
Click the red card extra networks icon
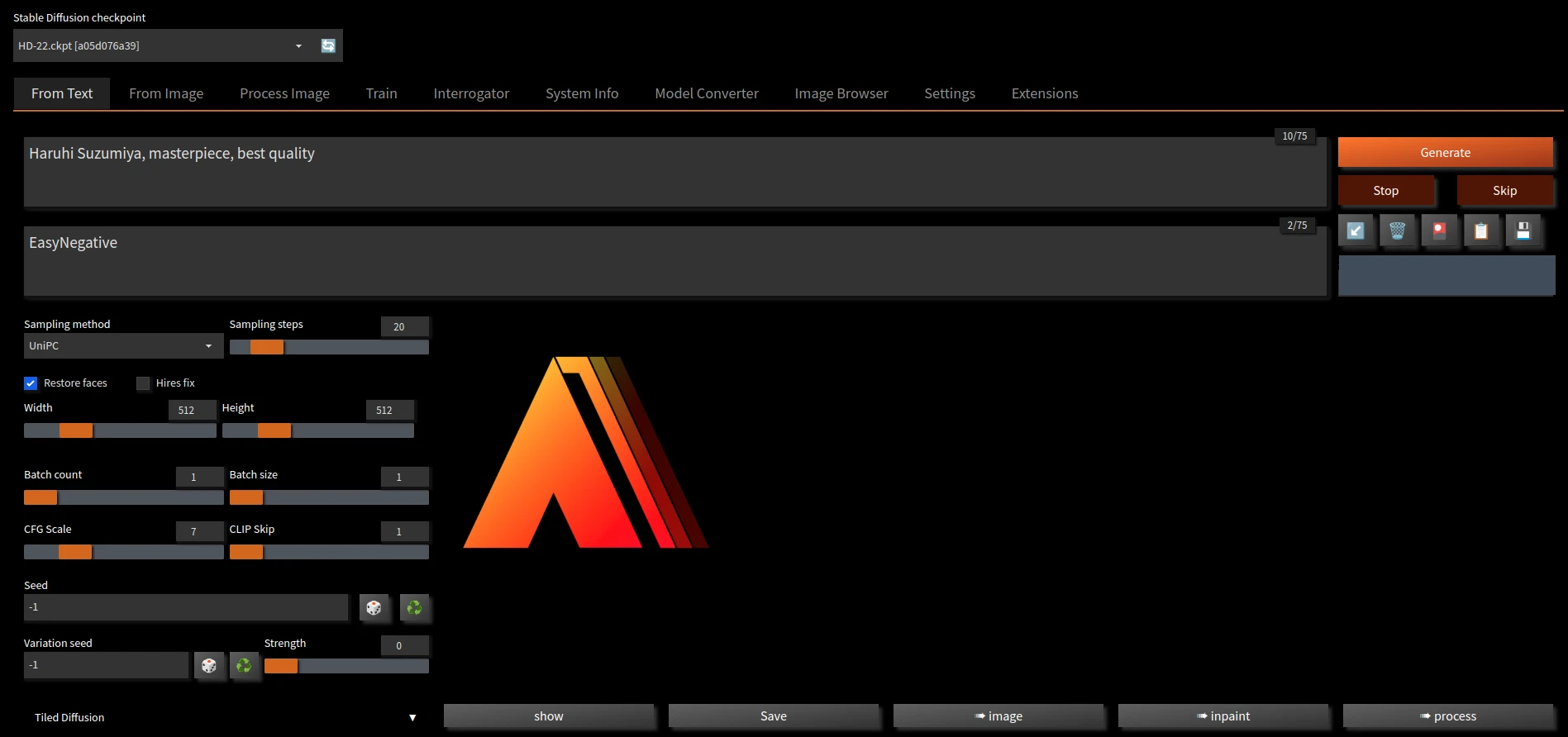click(x=1439, y=231)
